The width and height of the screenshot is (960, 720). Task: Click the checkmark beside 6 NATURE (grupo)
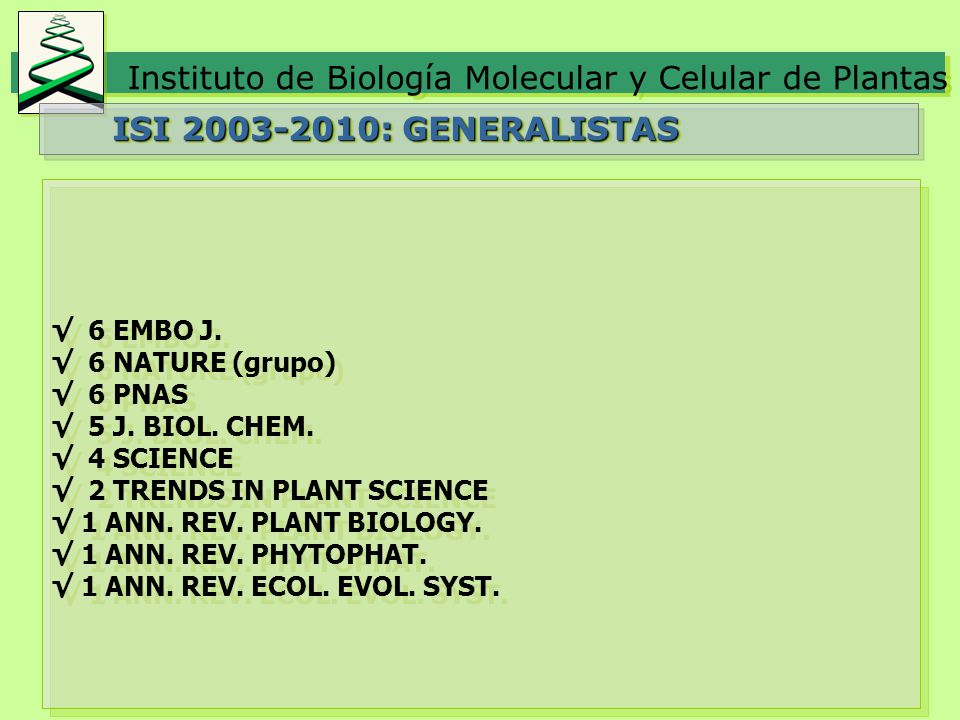point(63,361)
